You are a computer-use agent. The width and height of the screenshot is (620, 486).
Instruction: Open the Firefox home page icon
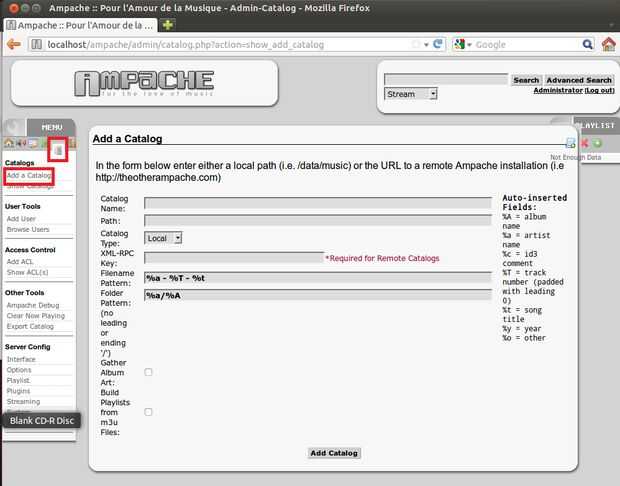click(609, 44)
